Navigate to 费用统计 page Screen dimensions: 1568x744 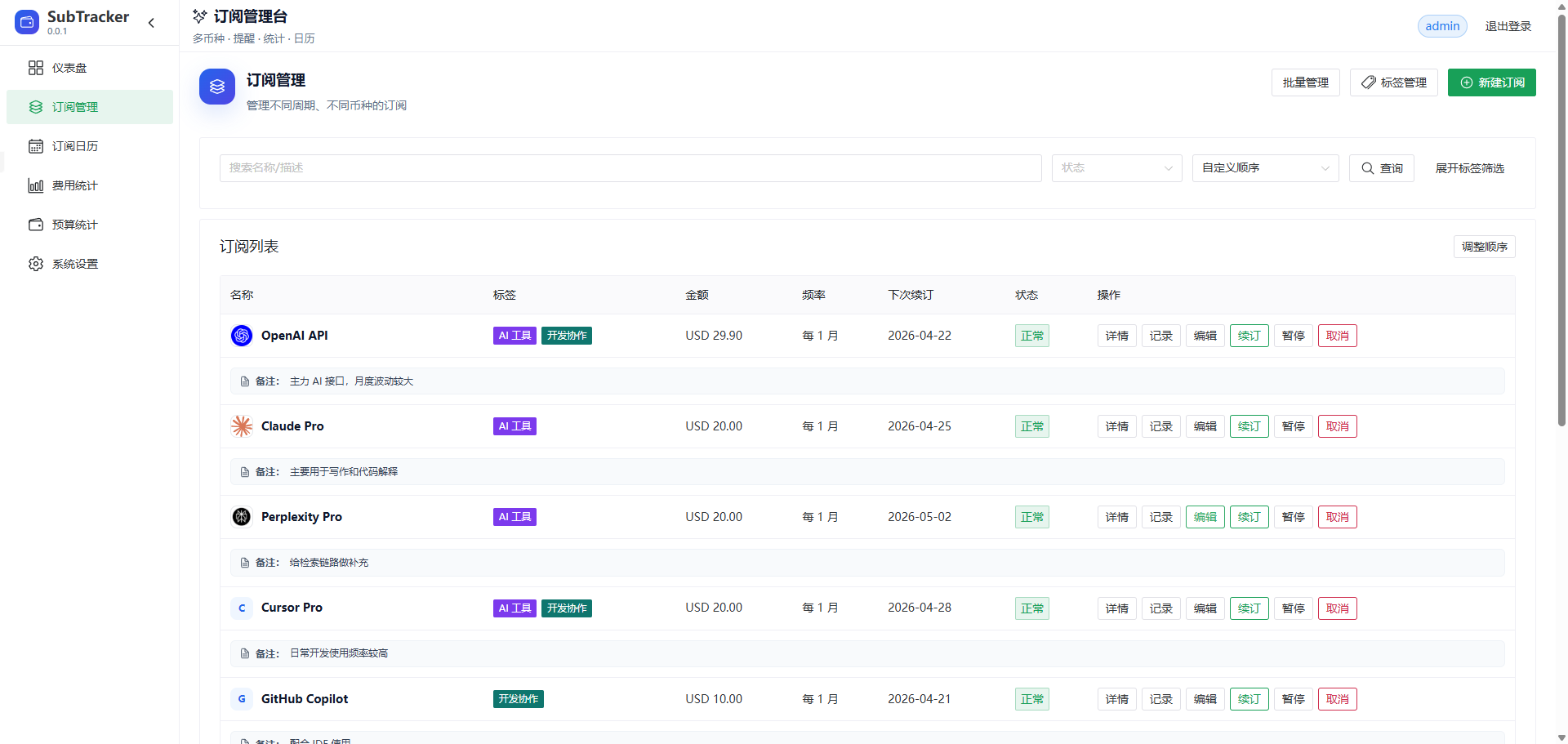[90, 185]
